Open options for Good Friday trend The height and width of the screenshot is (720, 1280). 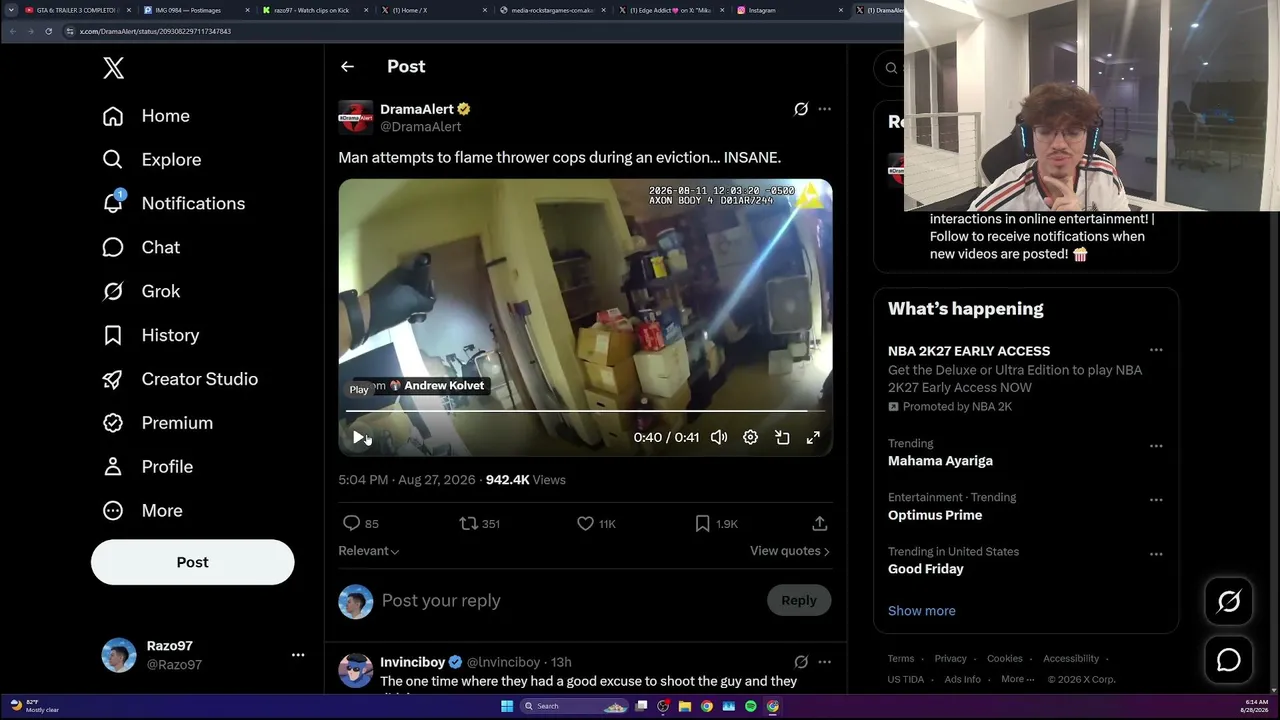click(x=1156, y=554)
